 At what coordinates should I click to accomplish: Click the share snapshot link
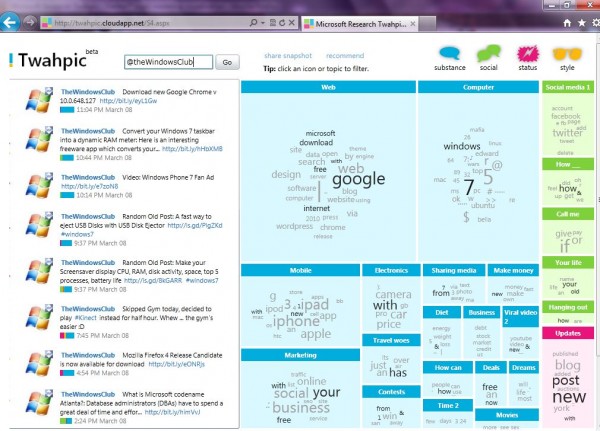288,56
